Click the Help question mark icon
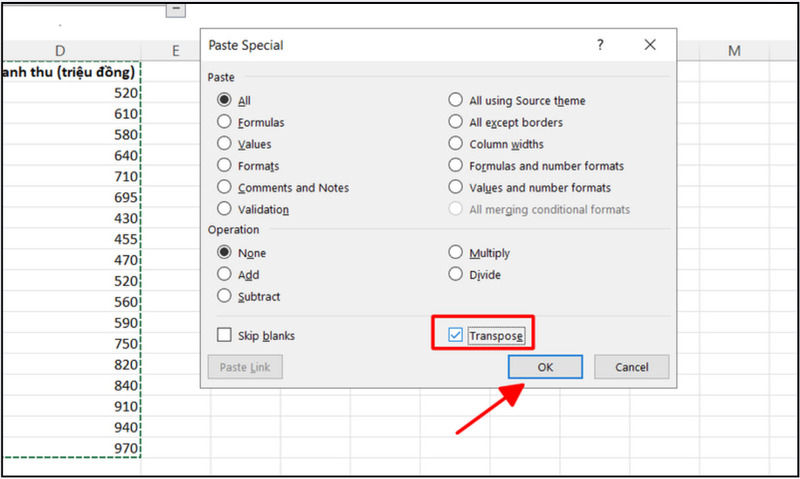The image size is (800, 479). [x=600, y=45]
